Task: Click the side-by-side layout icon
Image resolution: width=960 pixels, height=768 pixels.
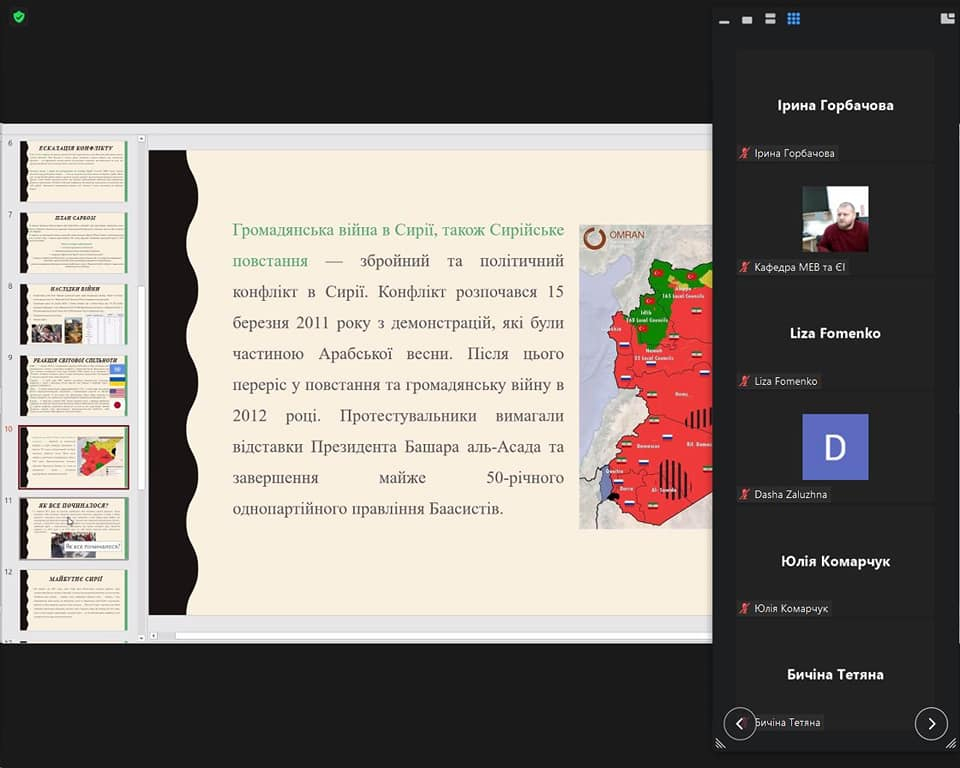Action: (947, 18)
